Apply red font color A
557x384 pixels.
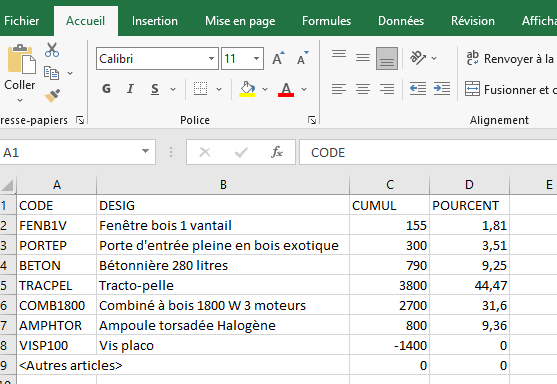click(x=286, y=89)
